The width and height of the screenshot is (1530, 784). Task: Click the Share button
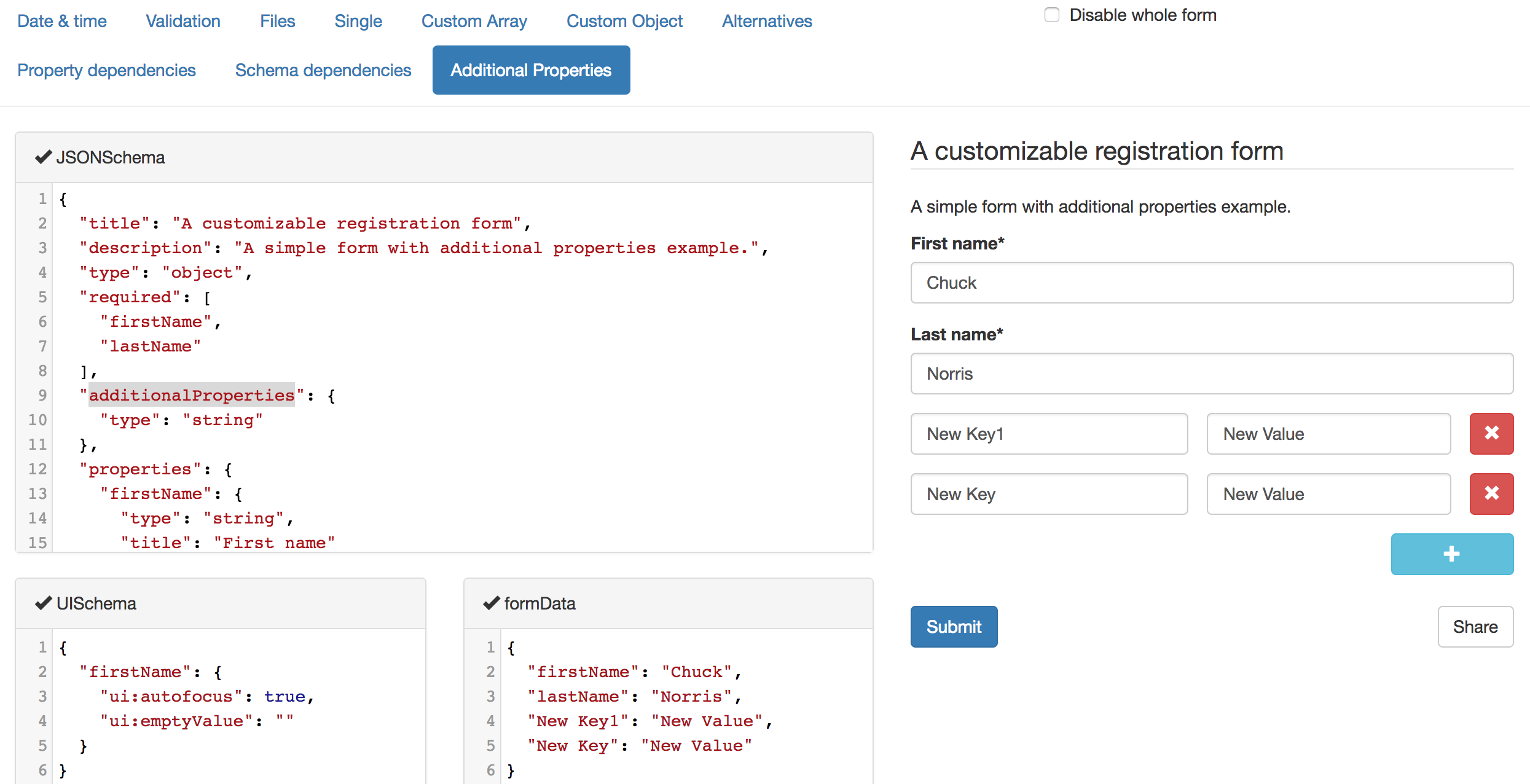click(1475, 627)
